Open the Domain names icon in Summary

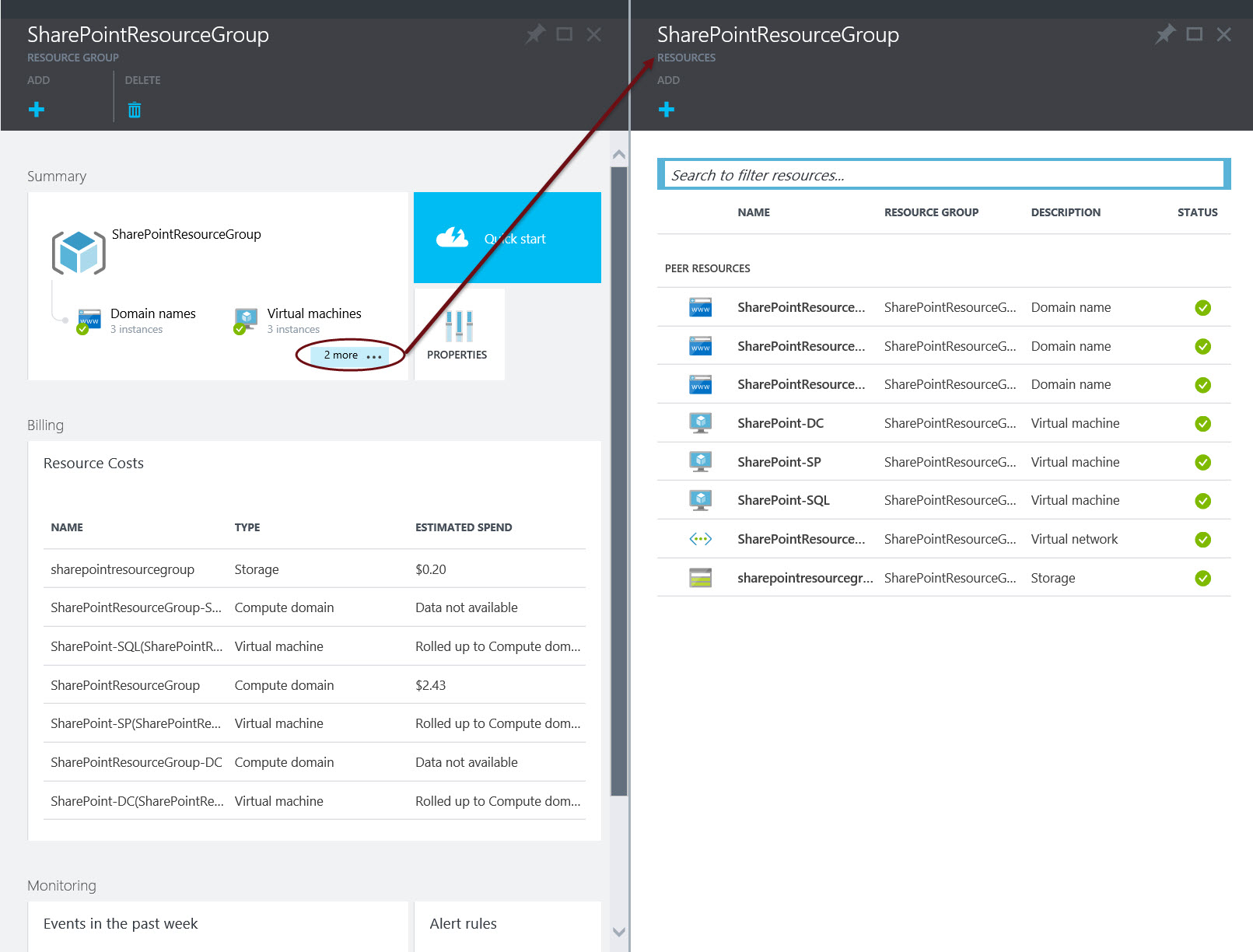(x=88, y=320)
